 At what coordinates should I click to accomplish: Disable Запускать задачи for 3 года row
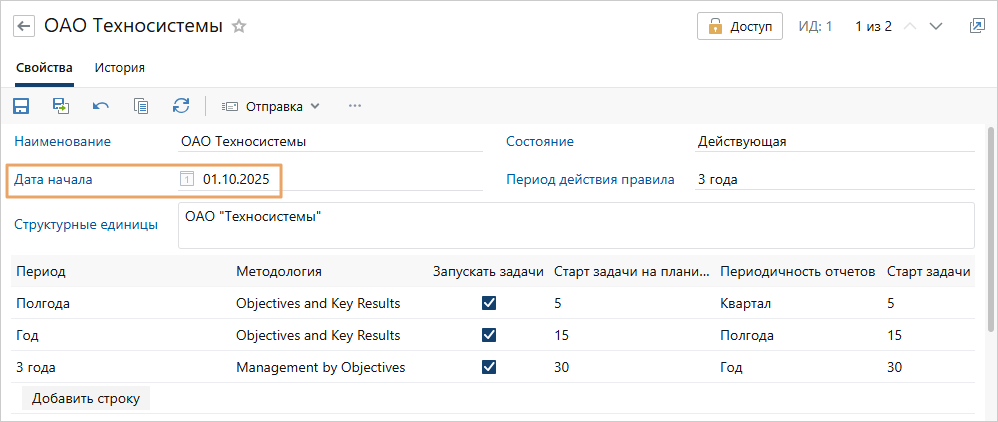[489, 367]
